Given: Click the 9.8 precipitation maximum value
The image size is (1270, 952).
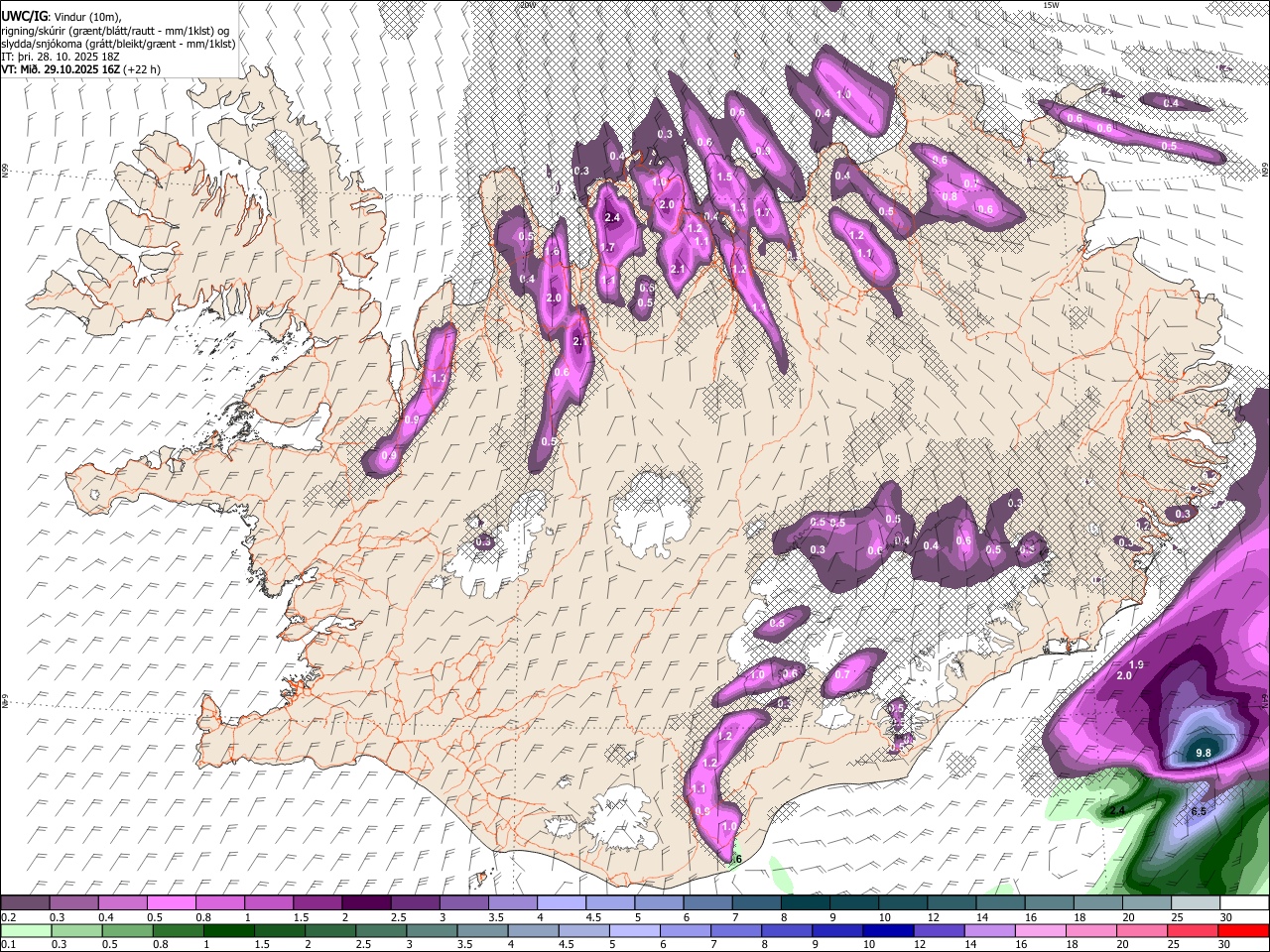Looking at the screenshot, I should 1204,753.
